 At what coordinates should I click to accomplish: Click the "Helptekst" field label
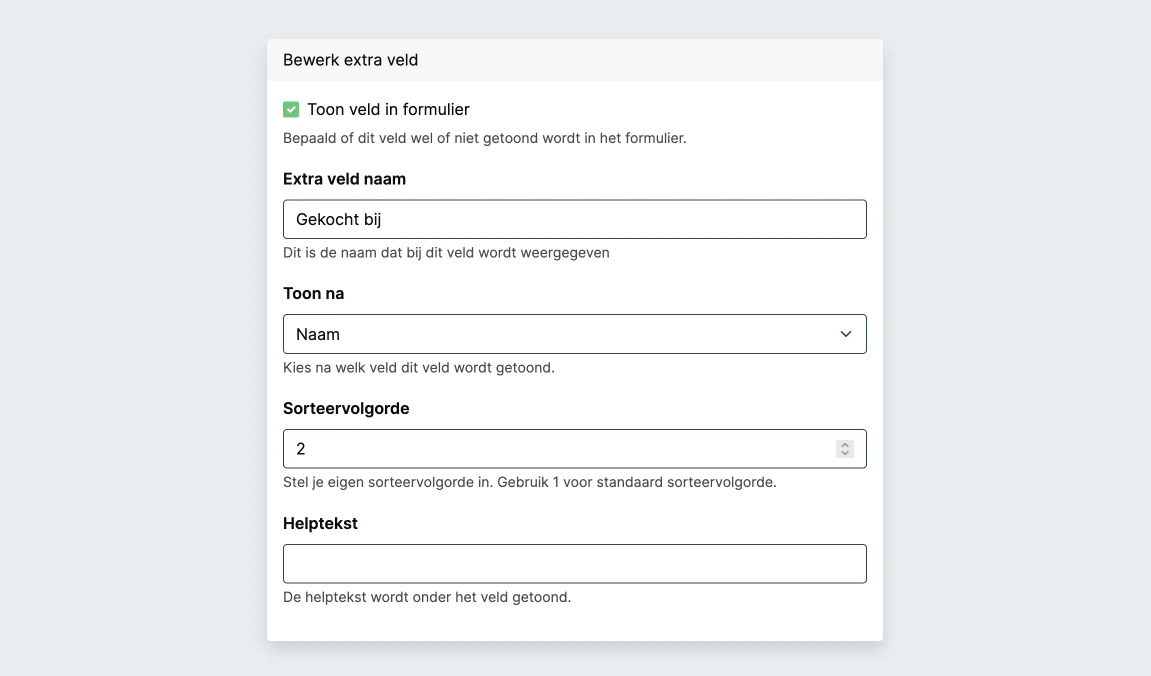coord(320,523)
